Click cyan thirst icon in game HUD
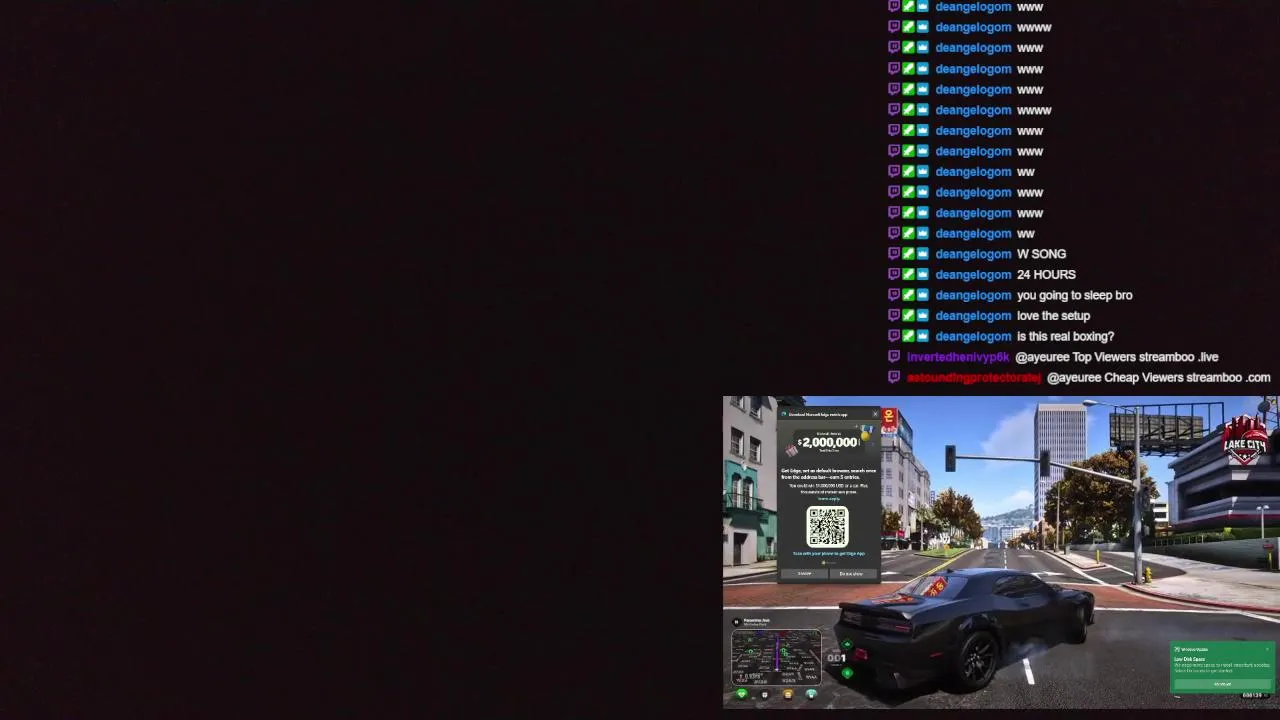The width and height of the screenshot is (1280, 720). (811, 694)
